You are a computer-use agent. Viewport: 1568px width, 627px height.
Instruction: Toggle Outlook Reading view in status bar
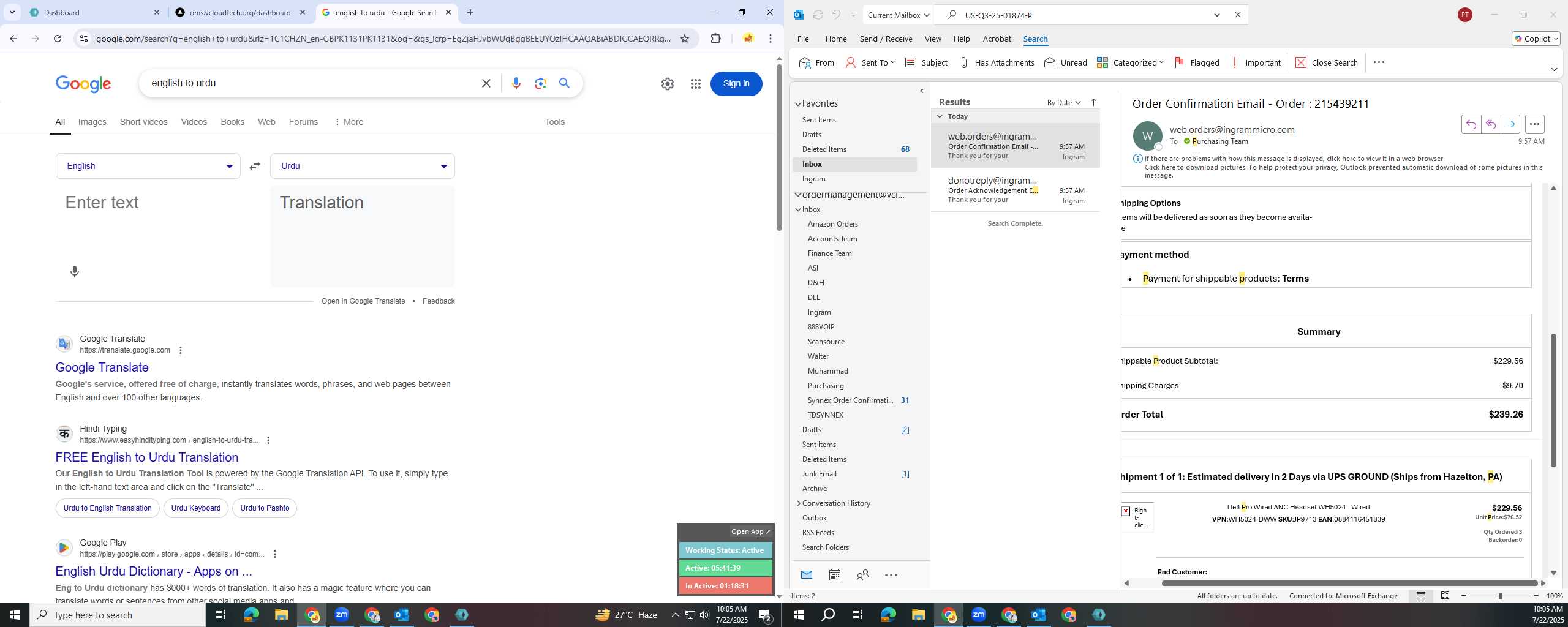pos(1445,596)
